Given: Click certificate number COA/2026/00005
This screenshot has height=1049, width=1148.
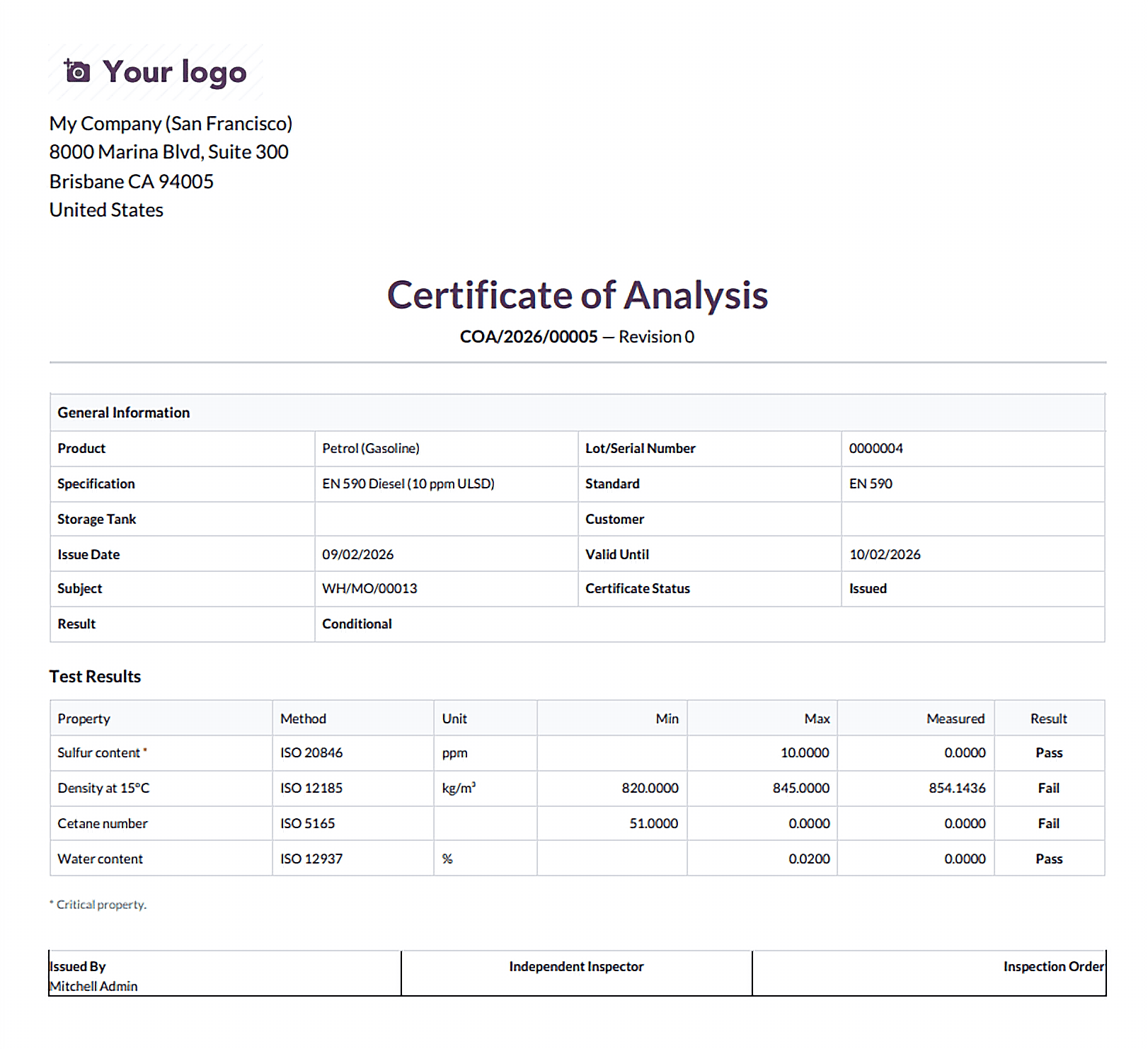Looking at the screenshot, I should coord(529,337).
